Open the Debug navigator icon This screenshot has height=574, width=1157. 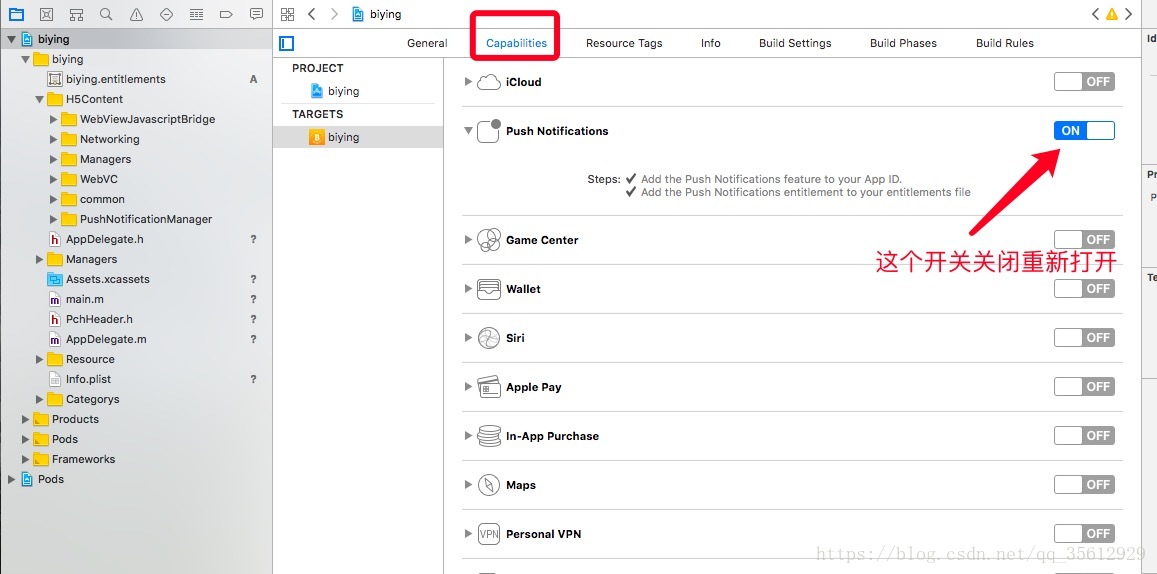[196, 14]
